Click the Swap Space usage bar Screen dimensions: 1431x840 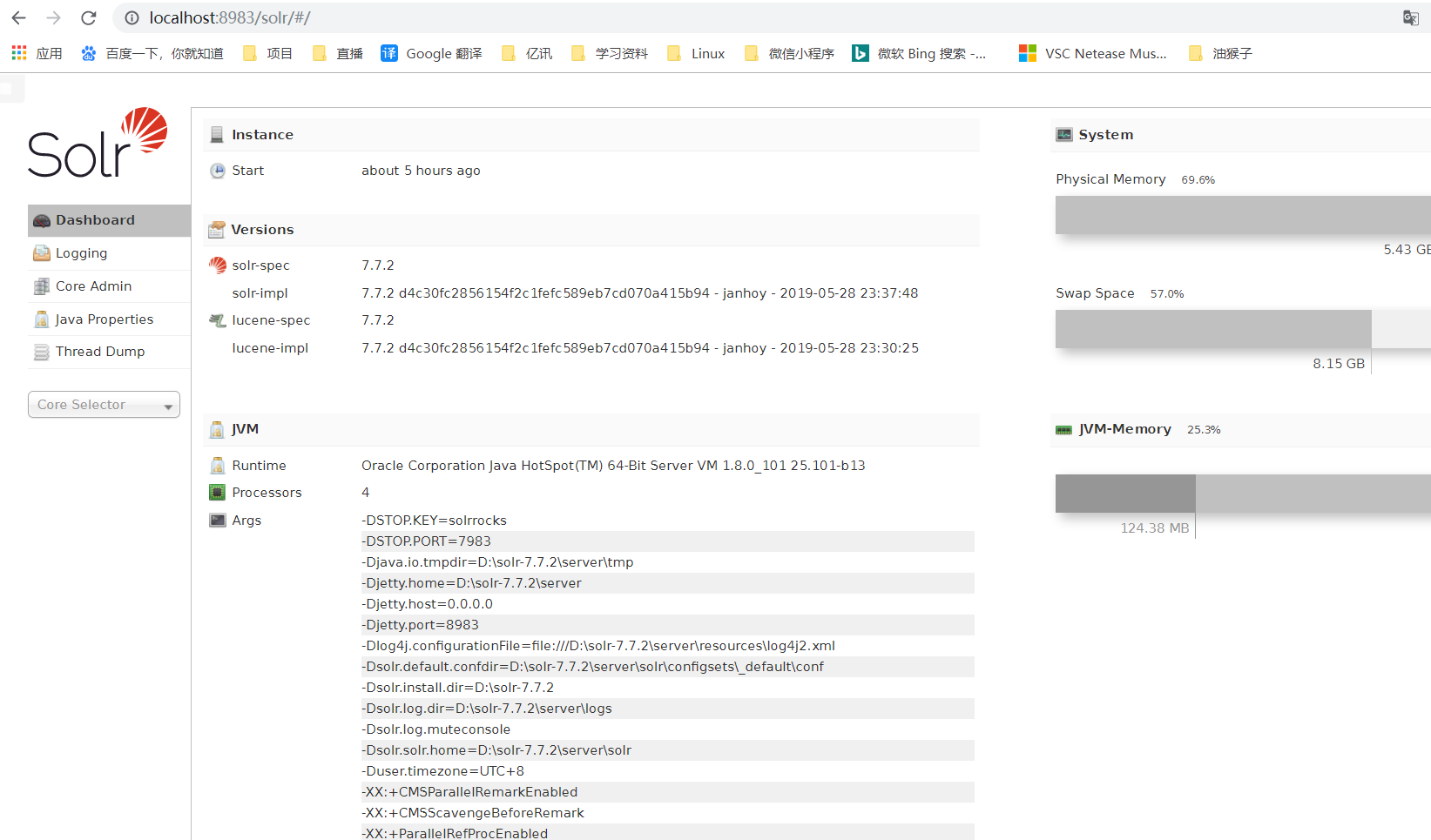point(1243,329)
